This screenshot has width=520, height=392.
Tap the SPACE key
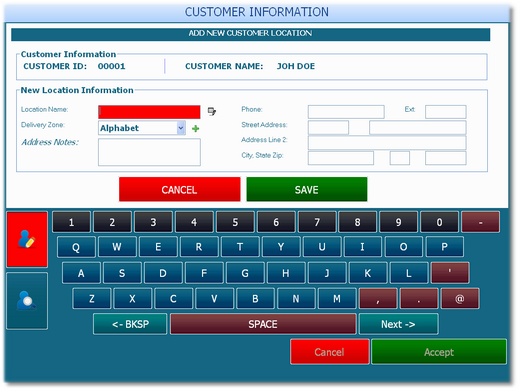(263, 324)
